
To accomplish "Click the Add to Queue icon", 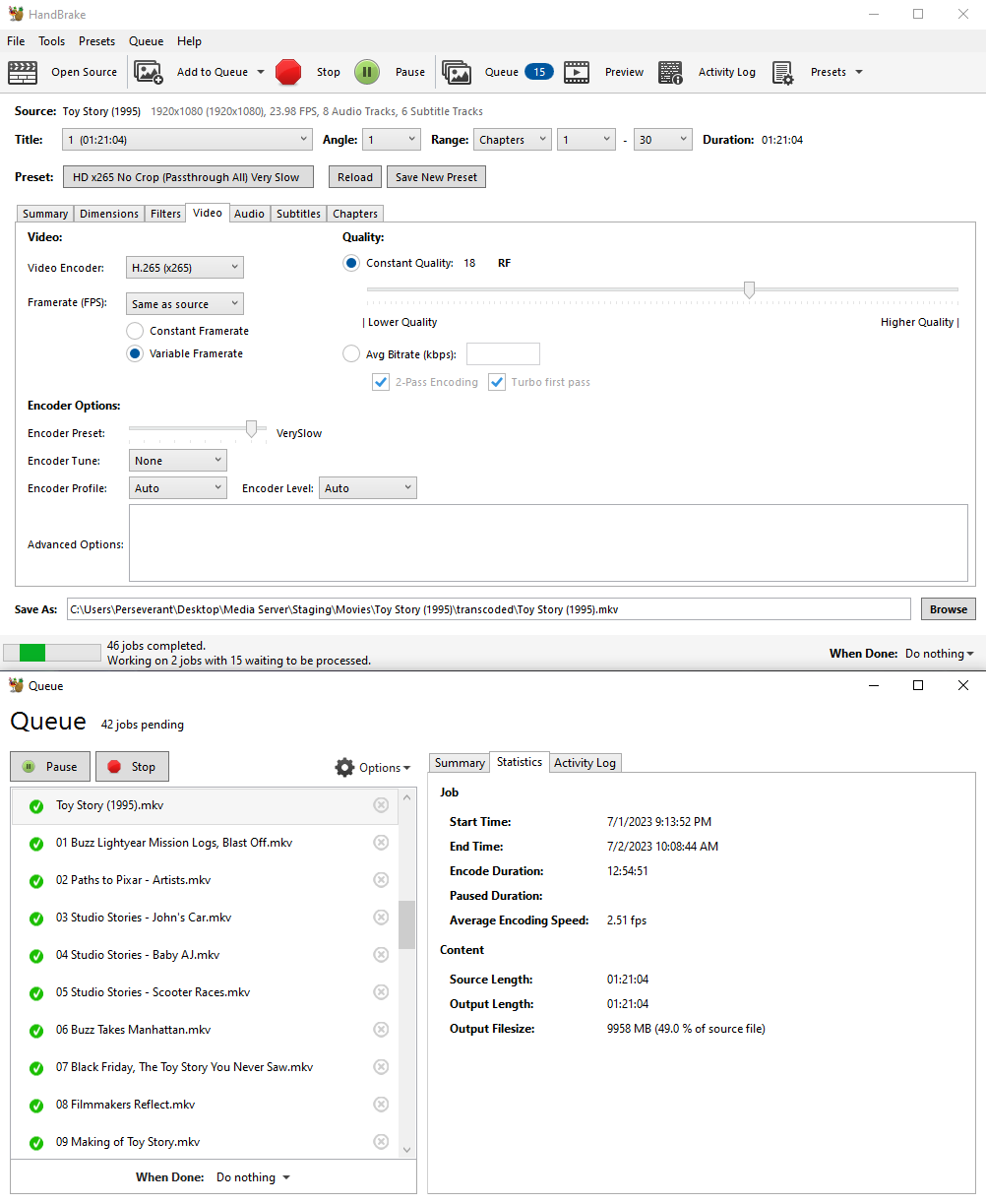I will pyautogui.click(x=149, y=72).
